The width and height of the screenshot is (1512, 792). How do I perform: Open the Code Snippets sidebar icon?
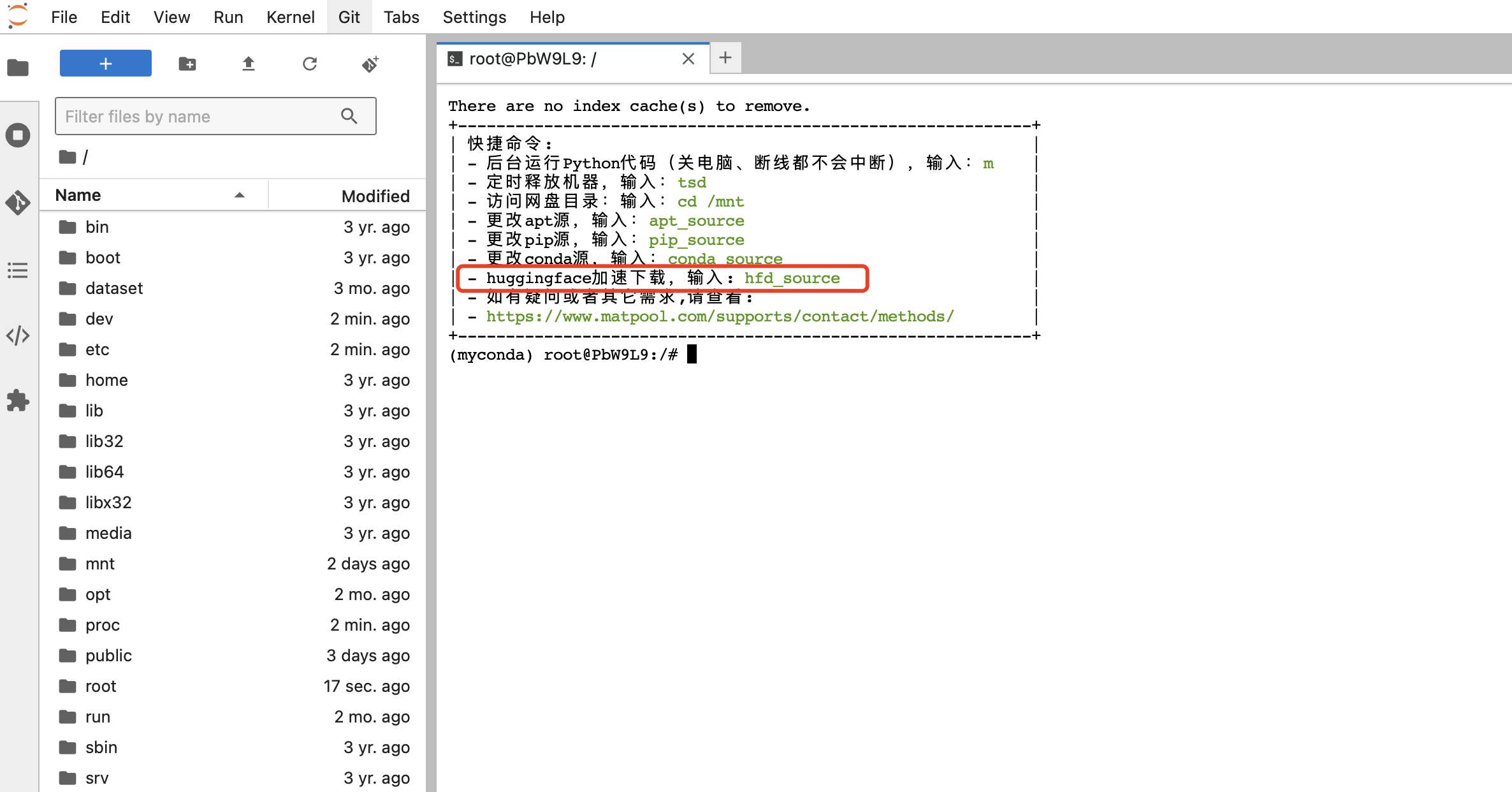[x=18, y=335]
